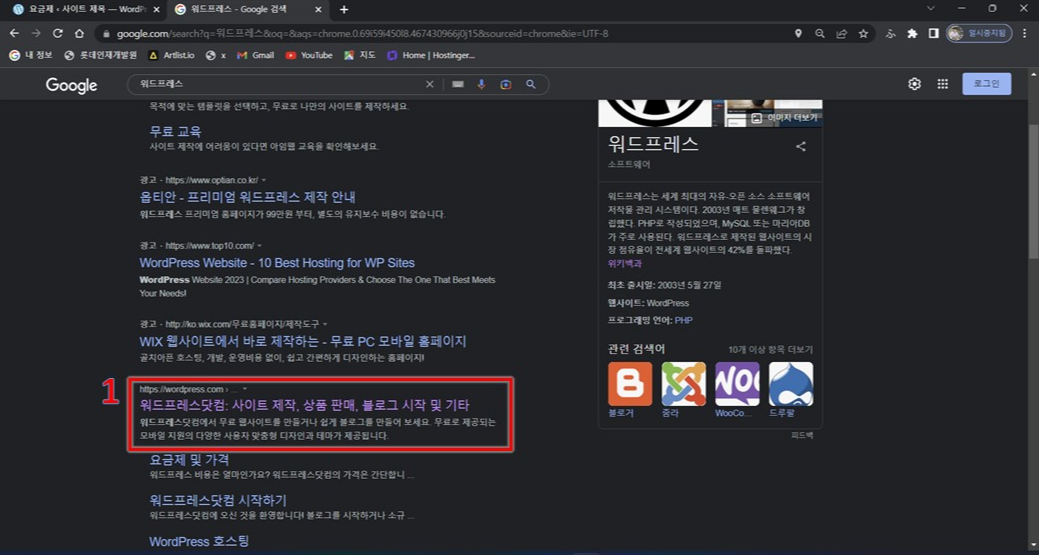
Task: Open a new browser tab
Action: point(344,9)
